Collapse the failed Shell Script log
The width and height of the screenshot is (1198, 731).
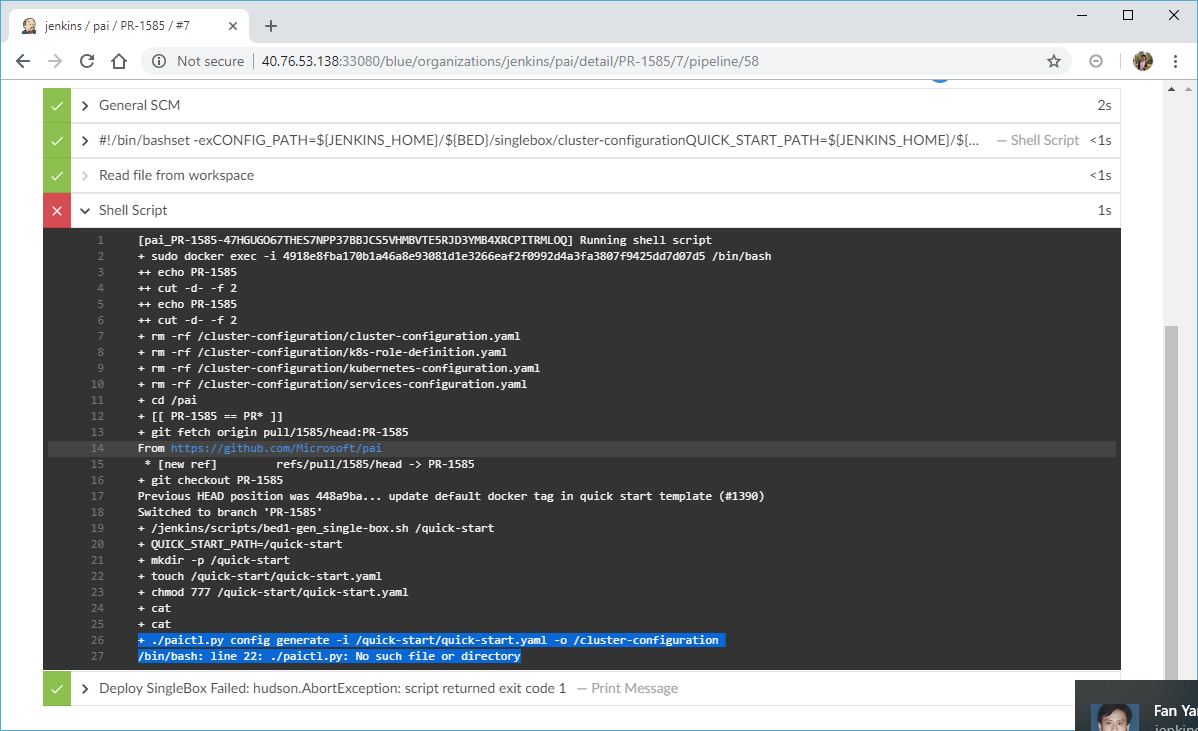84,210
